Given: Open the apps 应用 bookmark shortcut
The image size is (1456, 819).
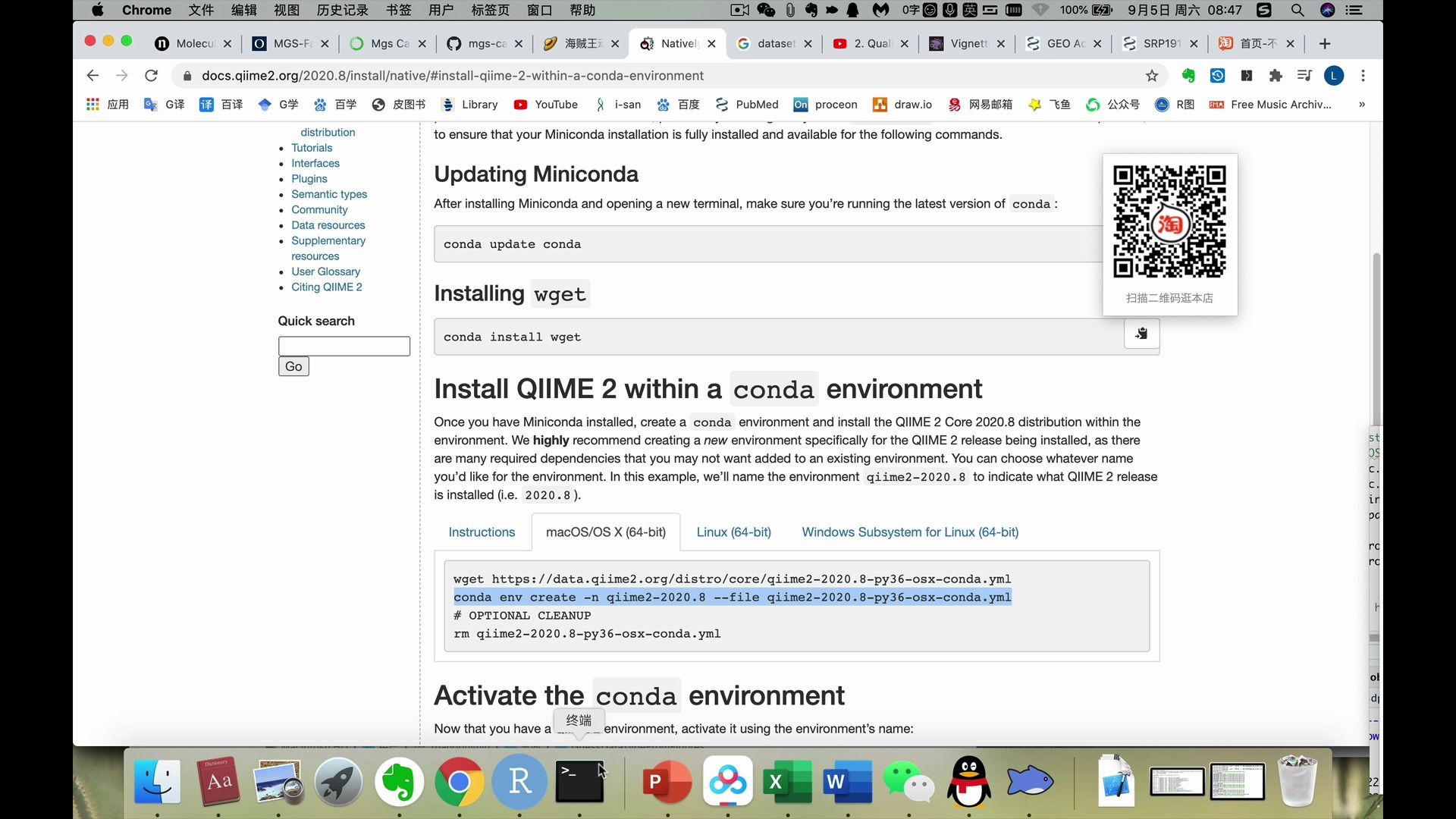Looking at the screenshot, I should point(108,105).
